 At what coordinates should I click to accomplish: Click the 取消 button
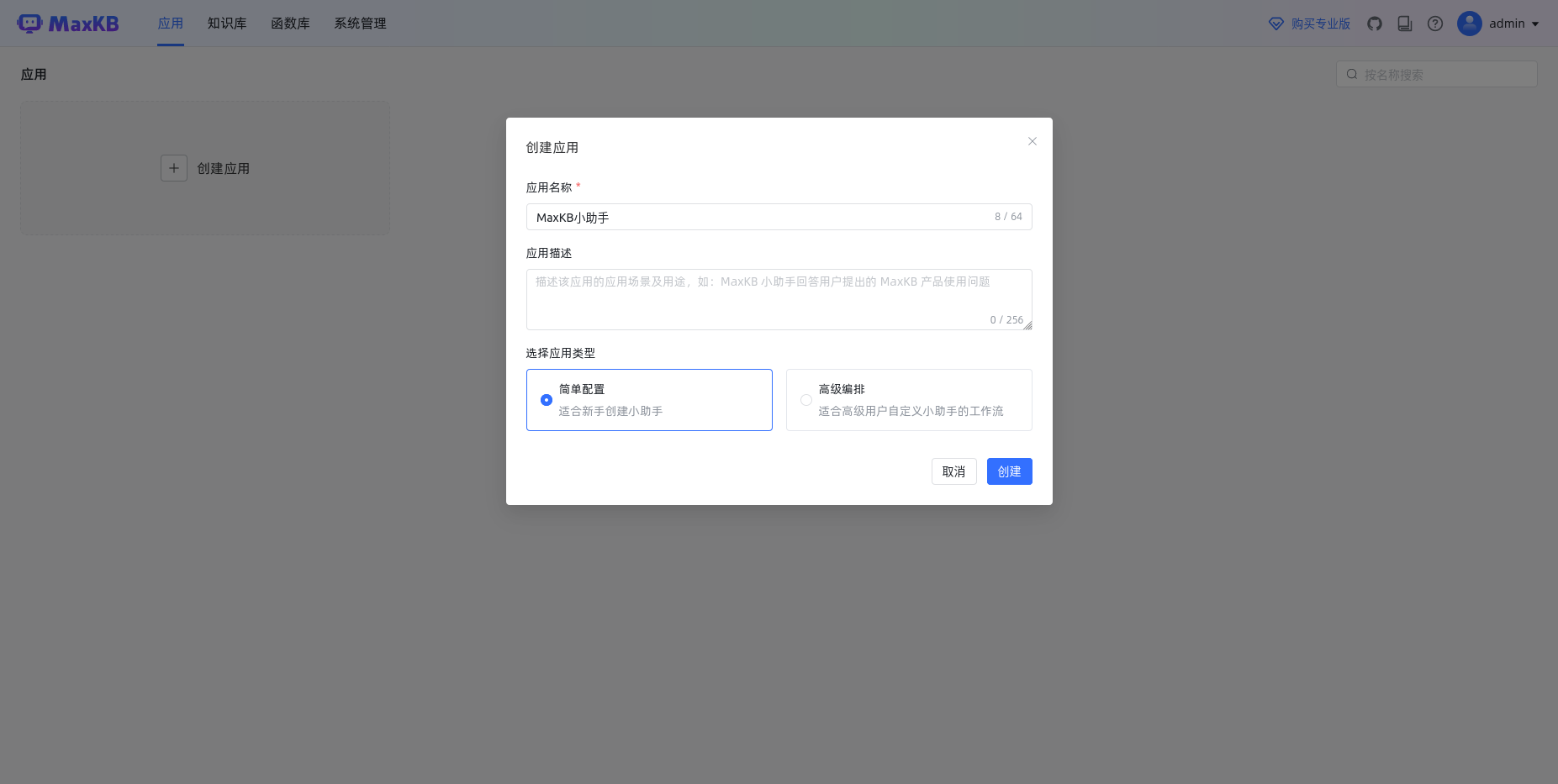tap(953, 471)
